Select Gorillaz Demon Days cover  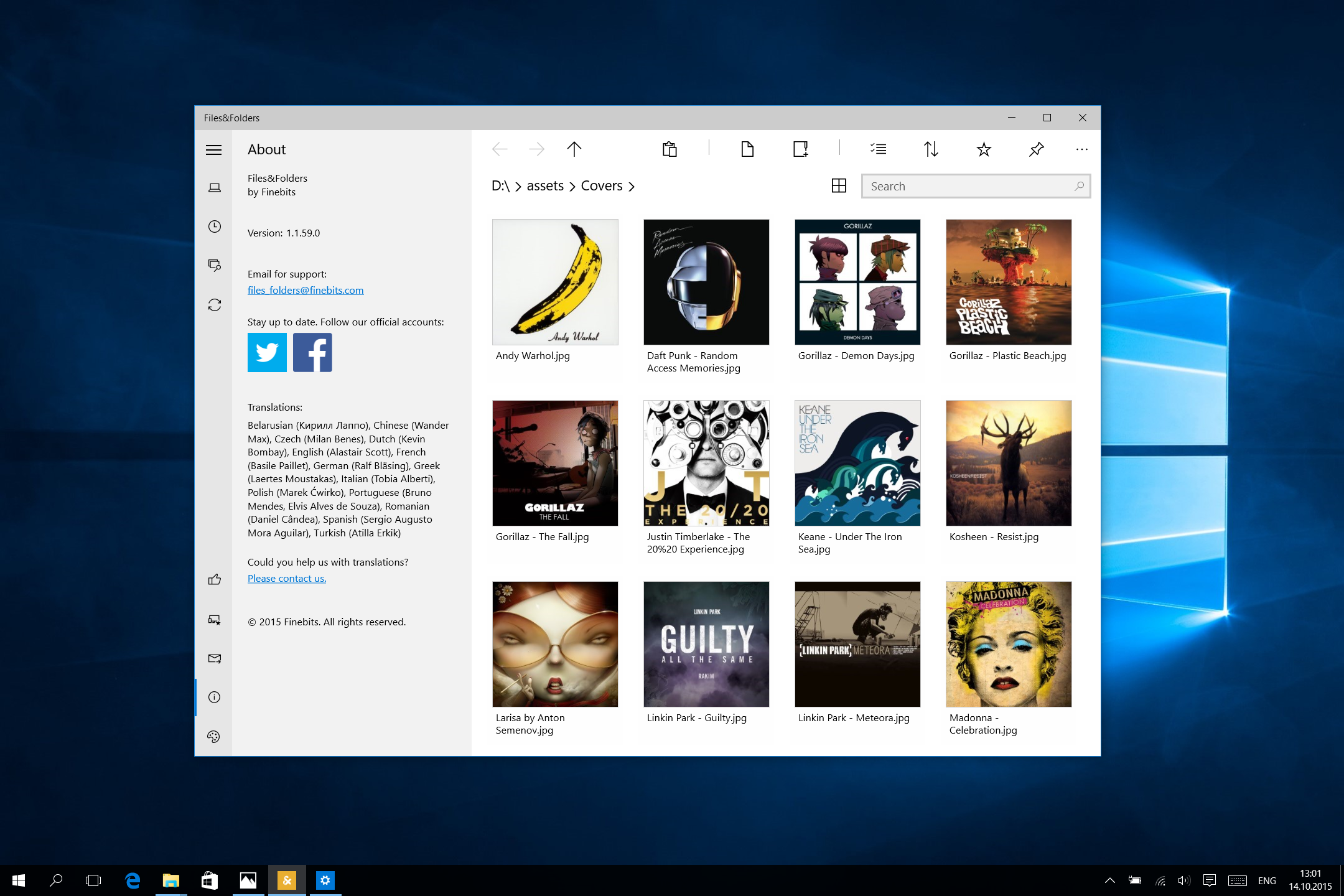coord(857,282)
